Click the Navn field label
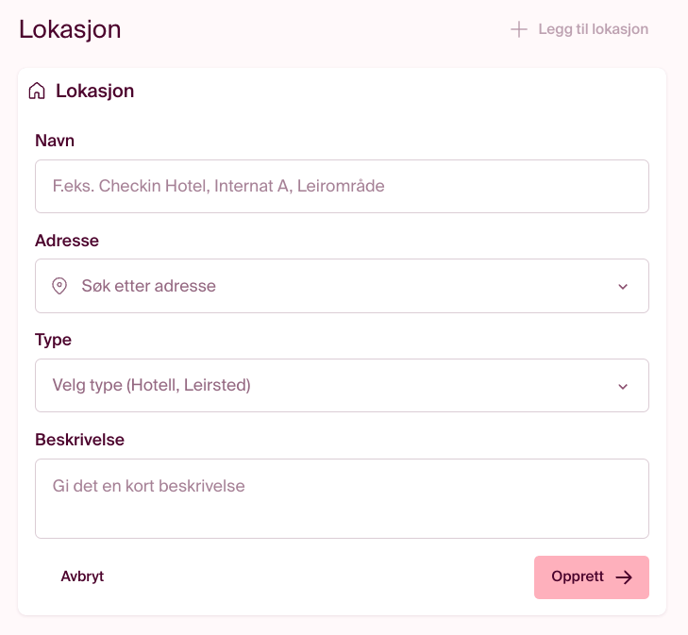Screen dimensions: 688x635 [55, 141]
